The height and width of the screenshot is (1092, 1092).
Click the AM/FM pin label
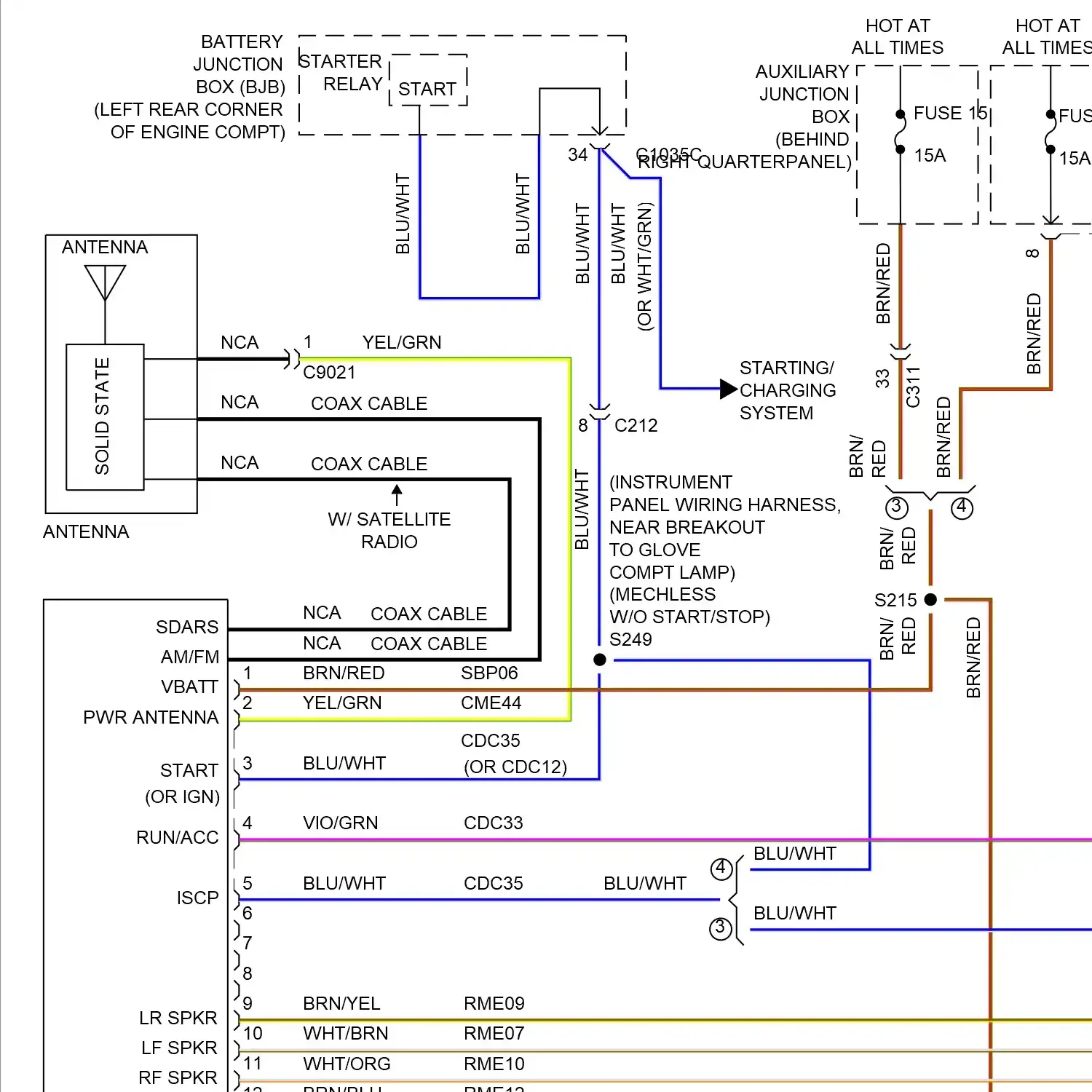(190, 657)
